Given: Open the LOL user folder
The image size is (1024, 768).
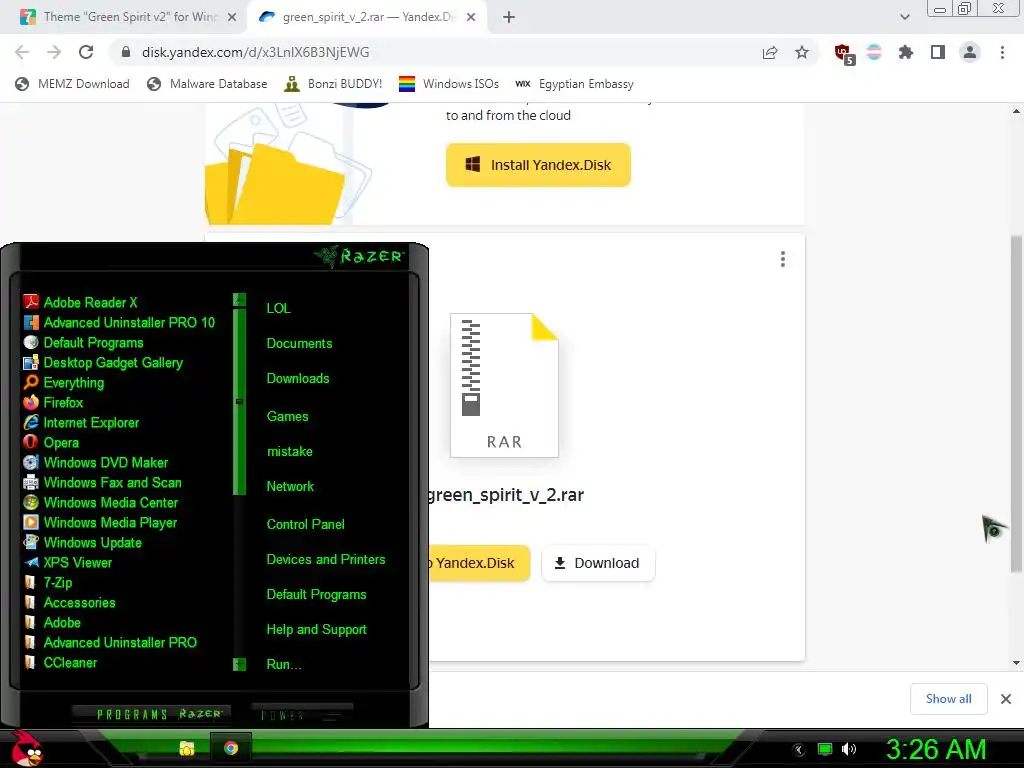Looking at the screenshot, I should [278, 308].
